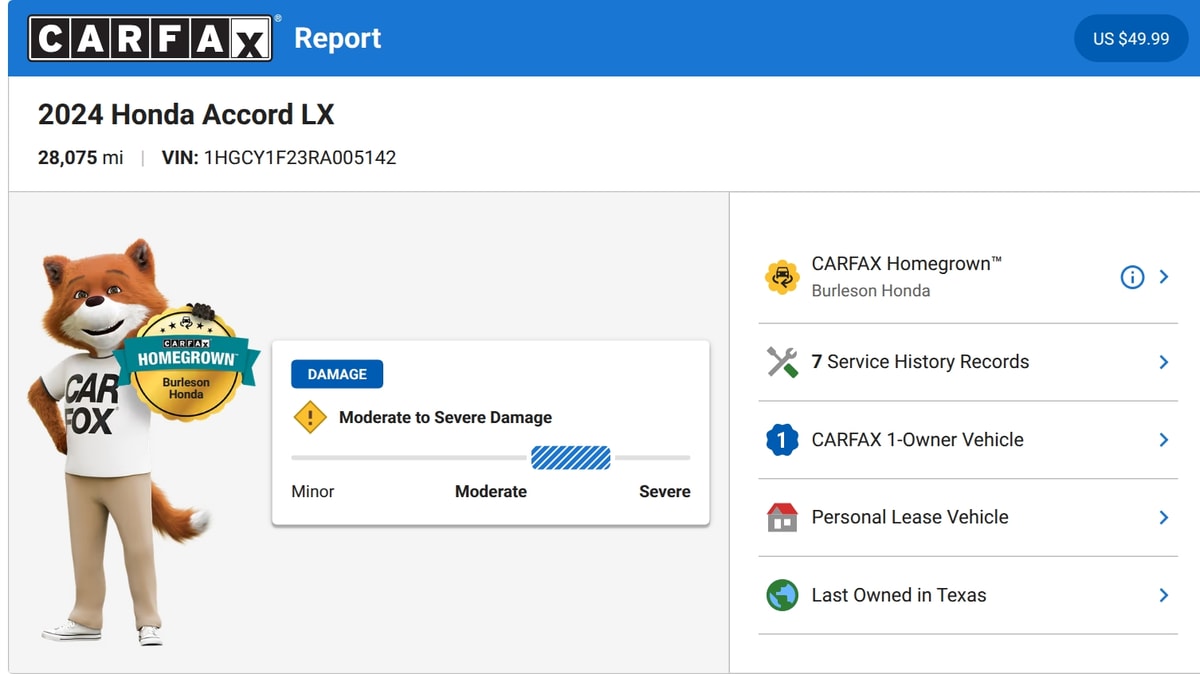Click the Homegrown Burleson Honda gold badge
The height and width of the screenshot is (674, 1200).
click(x=187, y=362)
